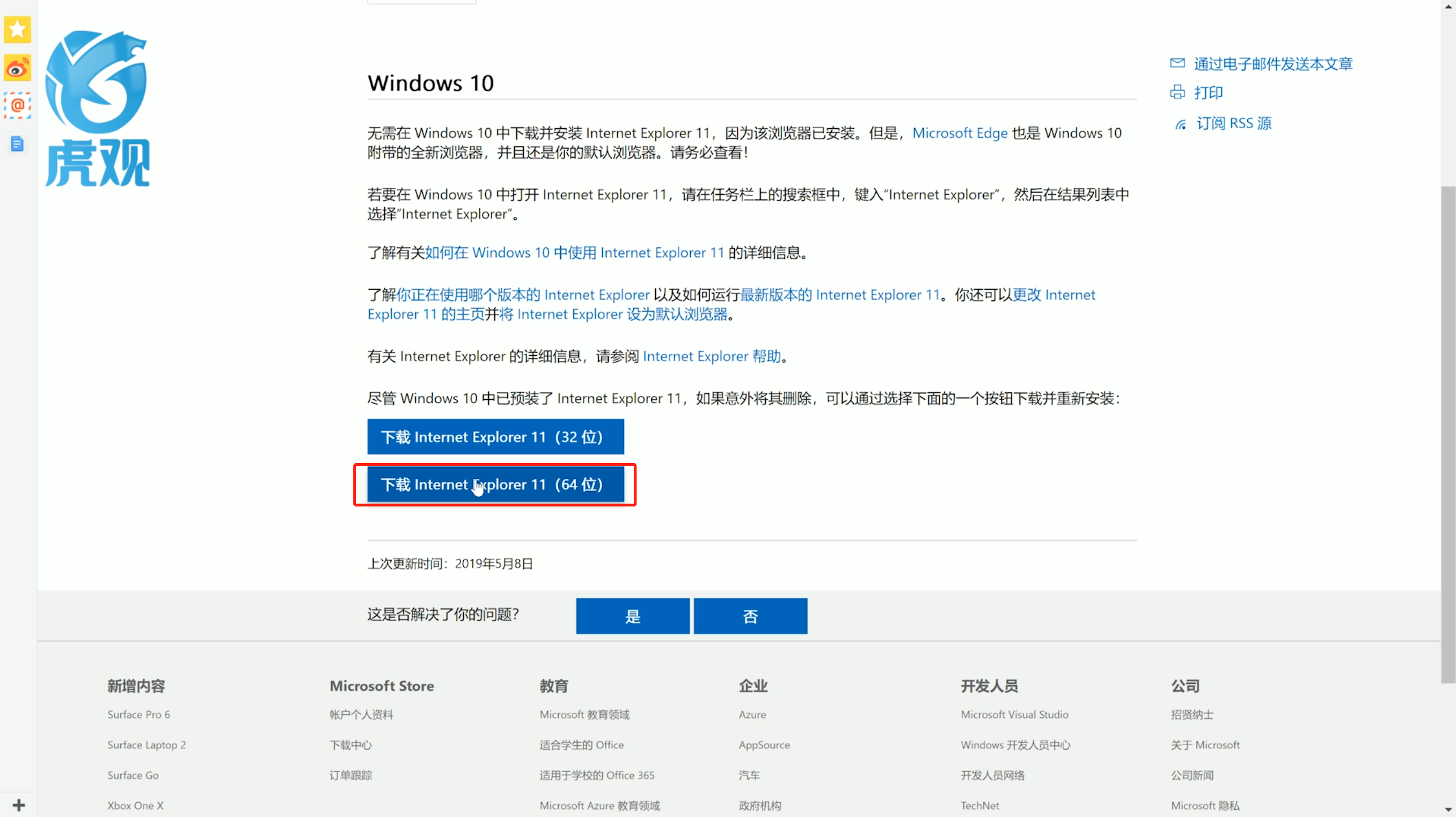Open the 政府机构 footer link
This screenshot has height=817, width=1456.
pos(760,806)
